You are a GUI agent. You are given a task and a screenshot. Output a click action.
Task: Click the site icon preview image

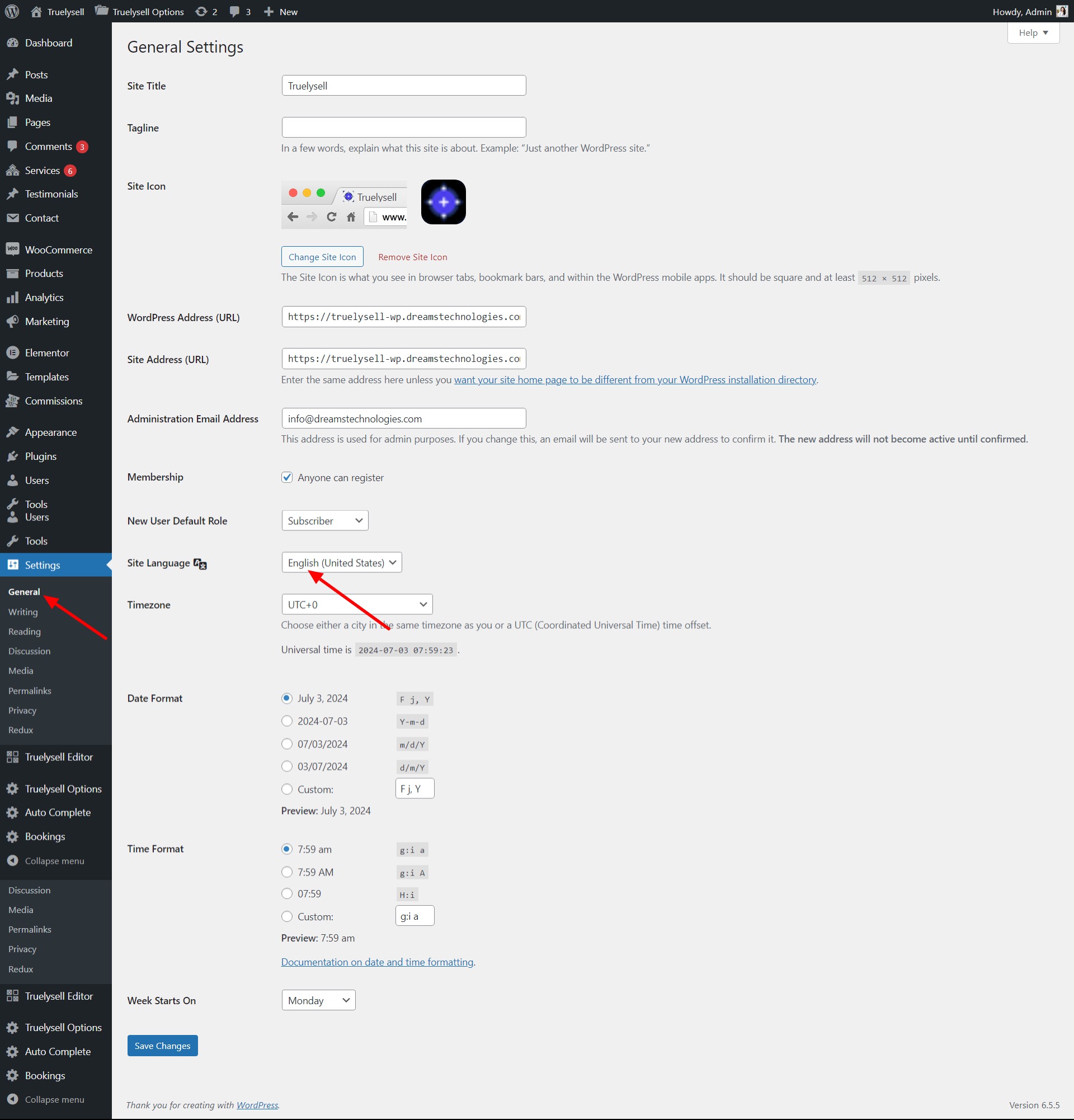(x=444, y=202)
